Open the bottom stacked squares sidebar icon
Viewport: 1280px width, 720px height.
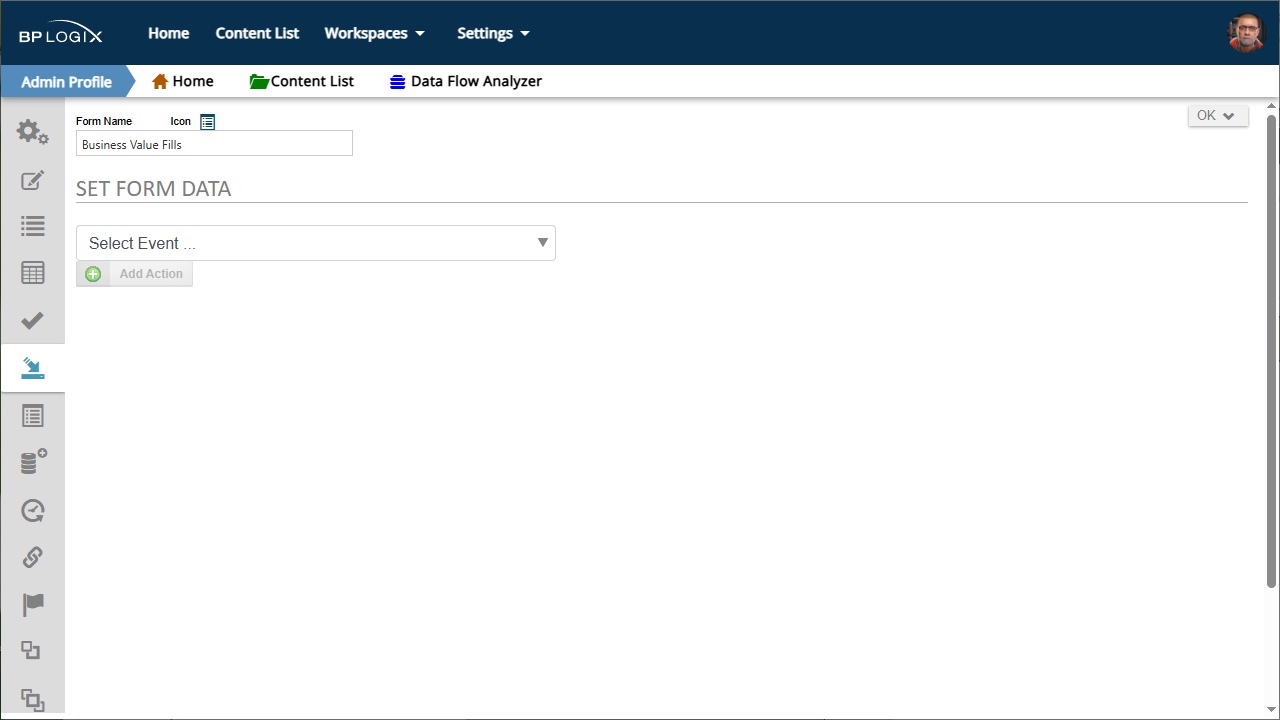tap(33, 699)
